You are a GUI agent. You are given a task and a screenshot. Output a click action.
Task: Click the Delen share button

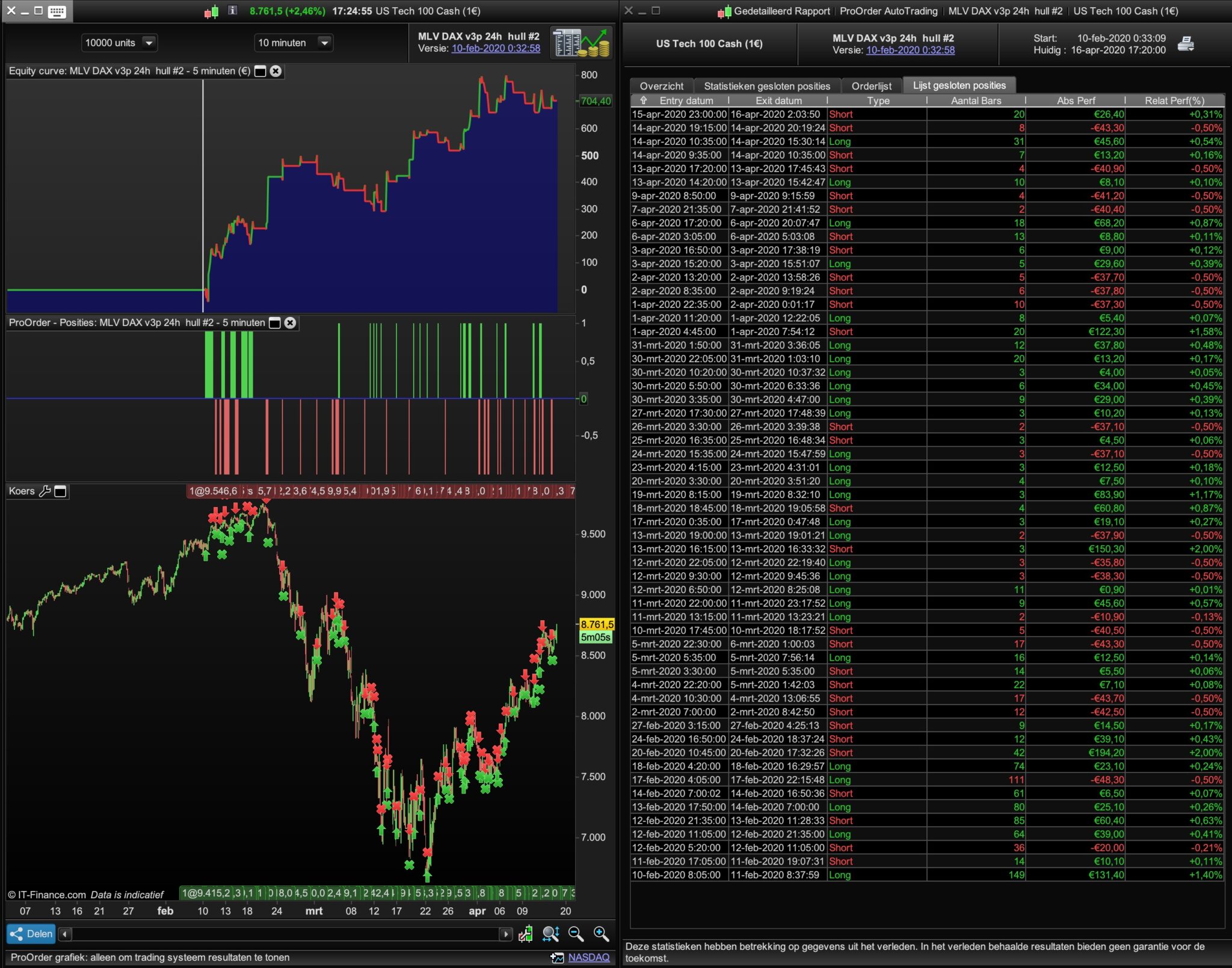pos(31,934)
